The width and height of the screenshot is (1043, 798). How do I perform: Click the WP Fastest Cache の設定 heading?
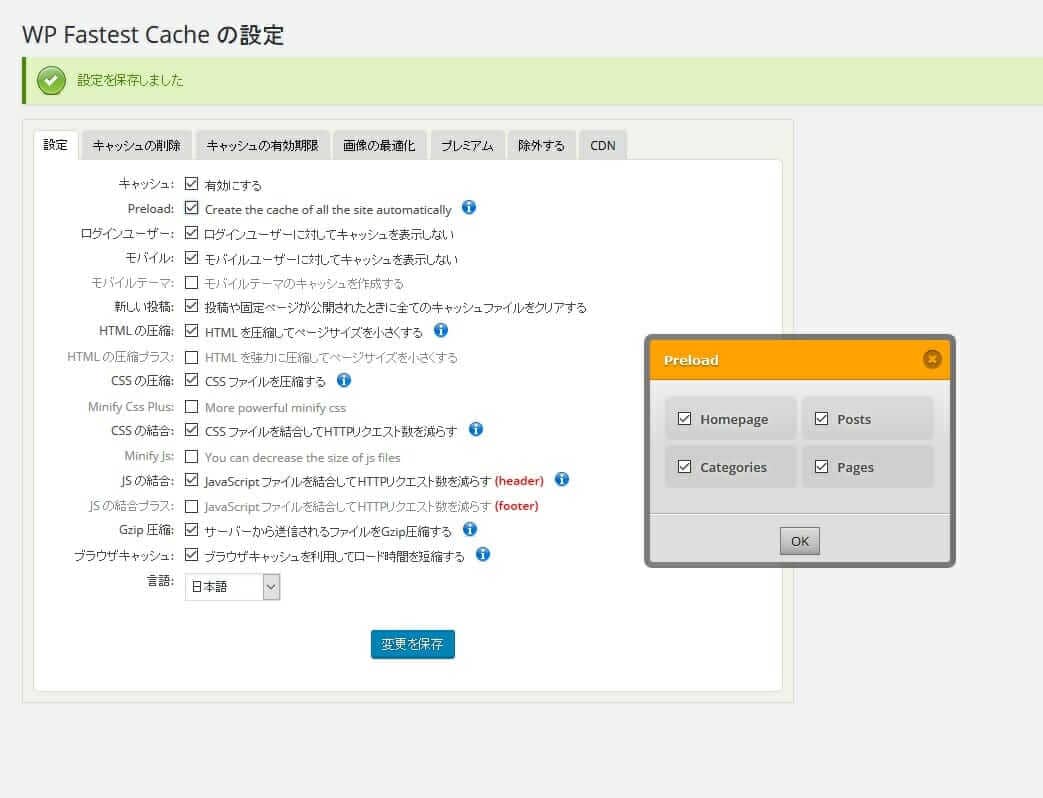(x=153, y=35)
